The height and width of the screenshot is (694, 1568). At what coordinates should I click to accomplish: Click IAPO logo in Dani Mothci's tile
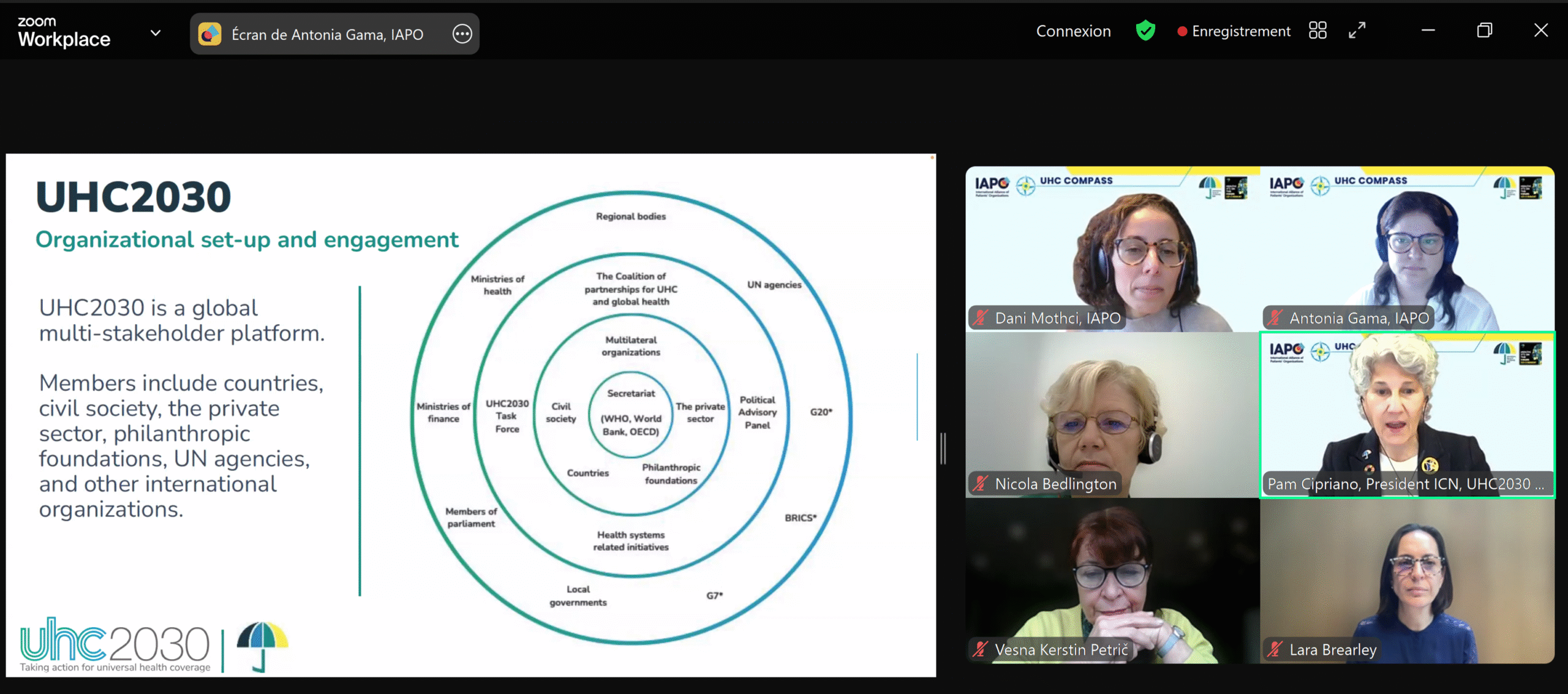pos(992,186)
